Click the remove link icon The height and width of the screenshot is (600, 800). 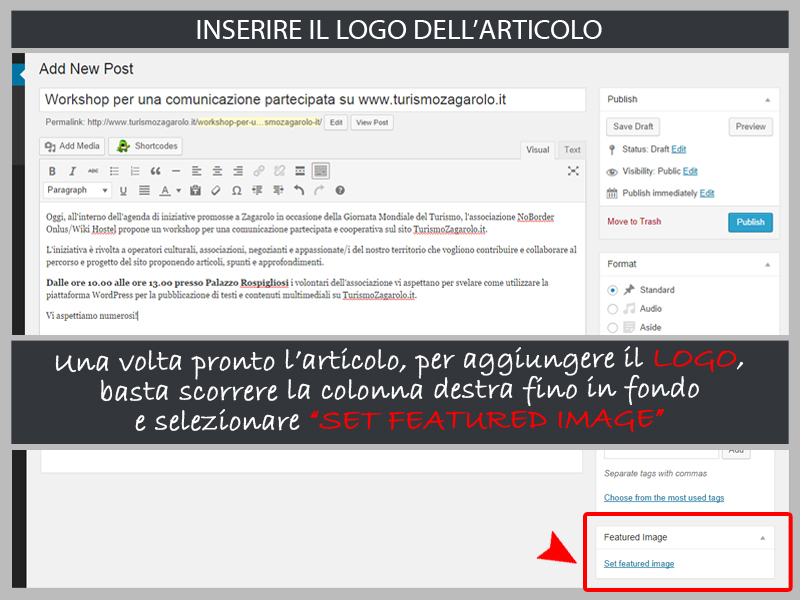[x=280, y=171]
